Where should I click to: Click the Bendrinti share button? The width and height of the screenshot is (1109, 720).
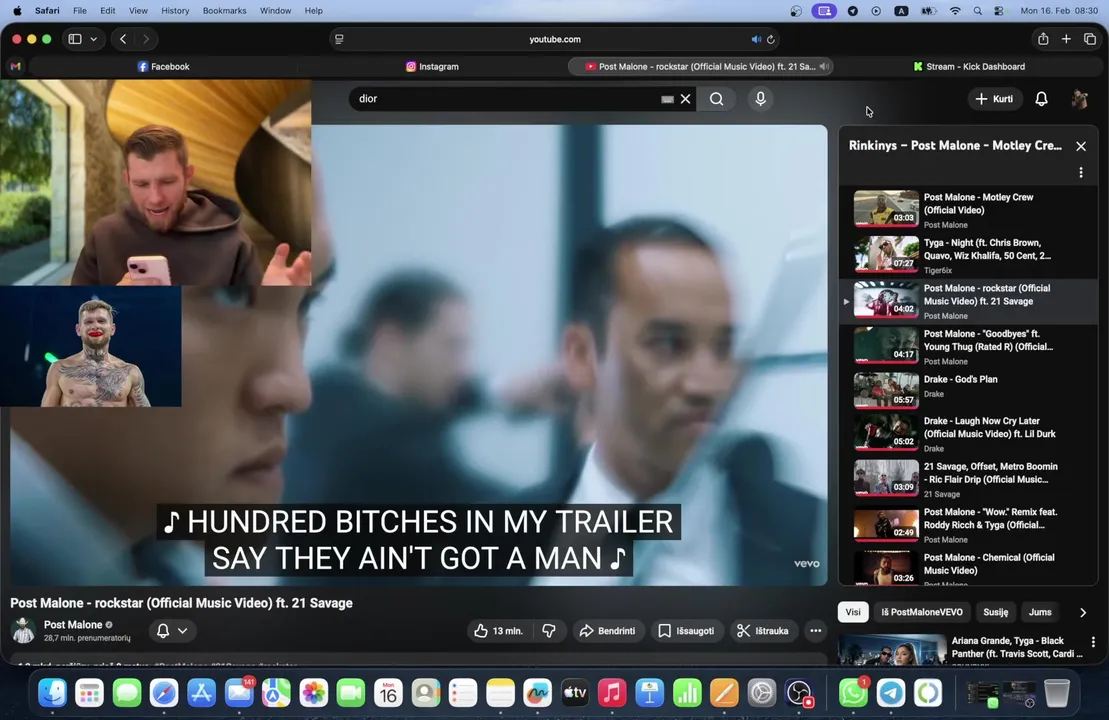[x=608, y=631]
